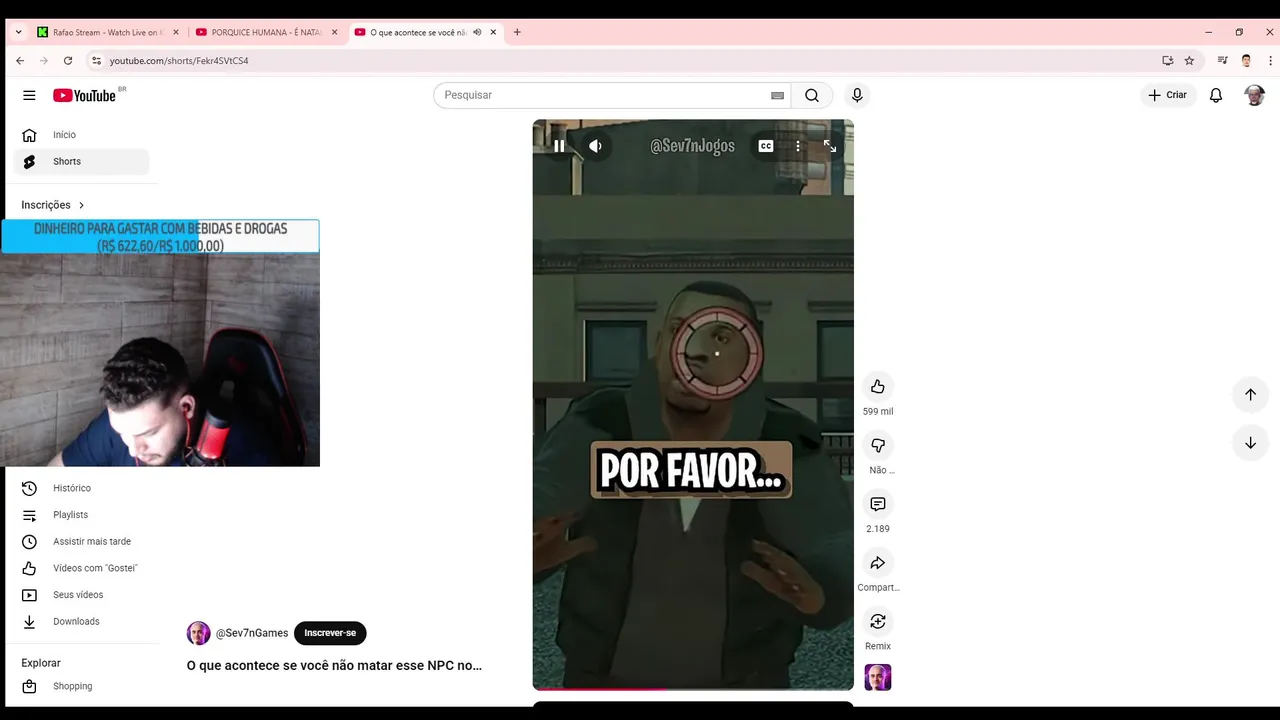This screenshot has height=720, width=1280.
Task: Open the Short's three-dot options menu
Action: point(797,146)
